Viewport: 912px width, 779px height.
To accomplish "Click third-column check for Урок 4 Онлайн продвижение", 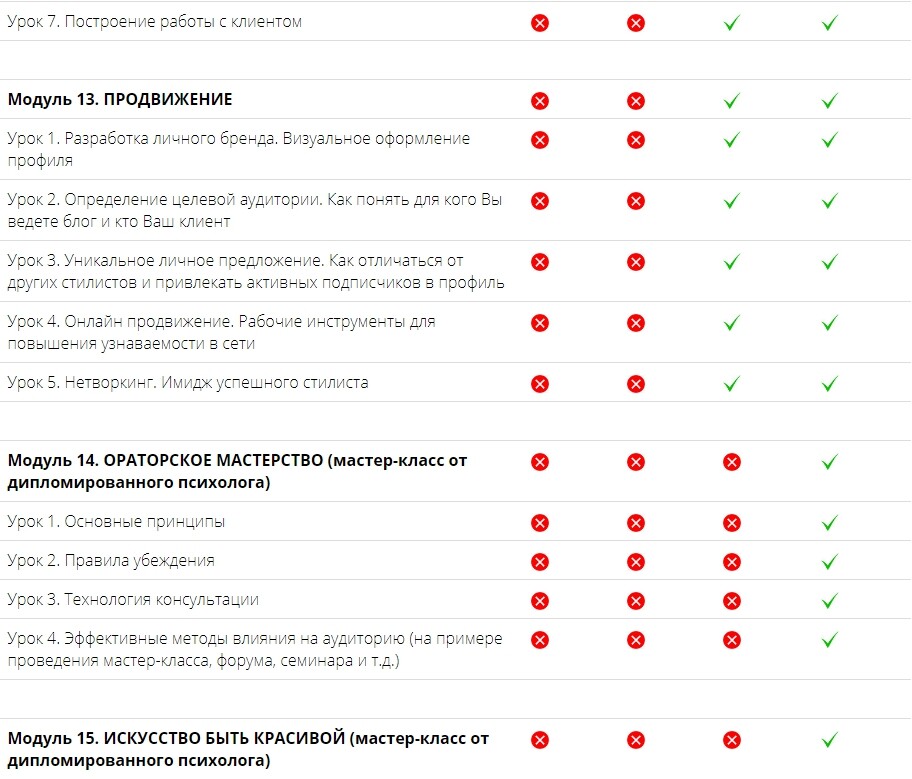I will 732,322.
